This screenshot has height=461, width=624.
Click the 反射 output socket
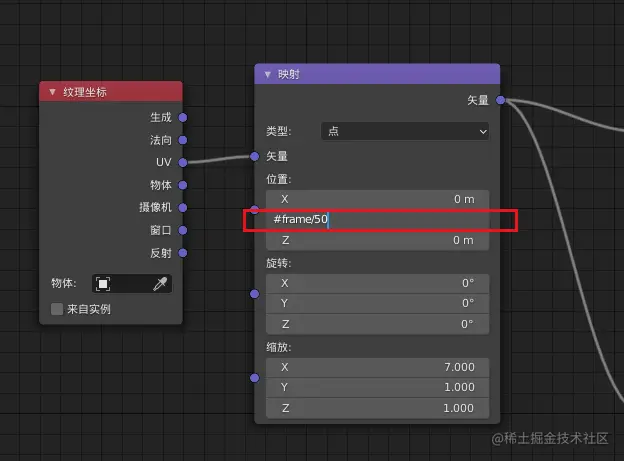(x=183, y=253)
